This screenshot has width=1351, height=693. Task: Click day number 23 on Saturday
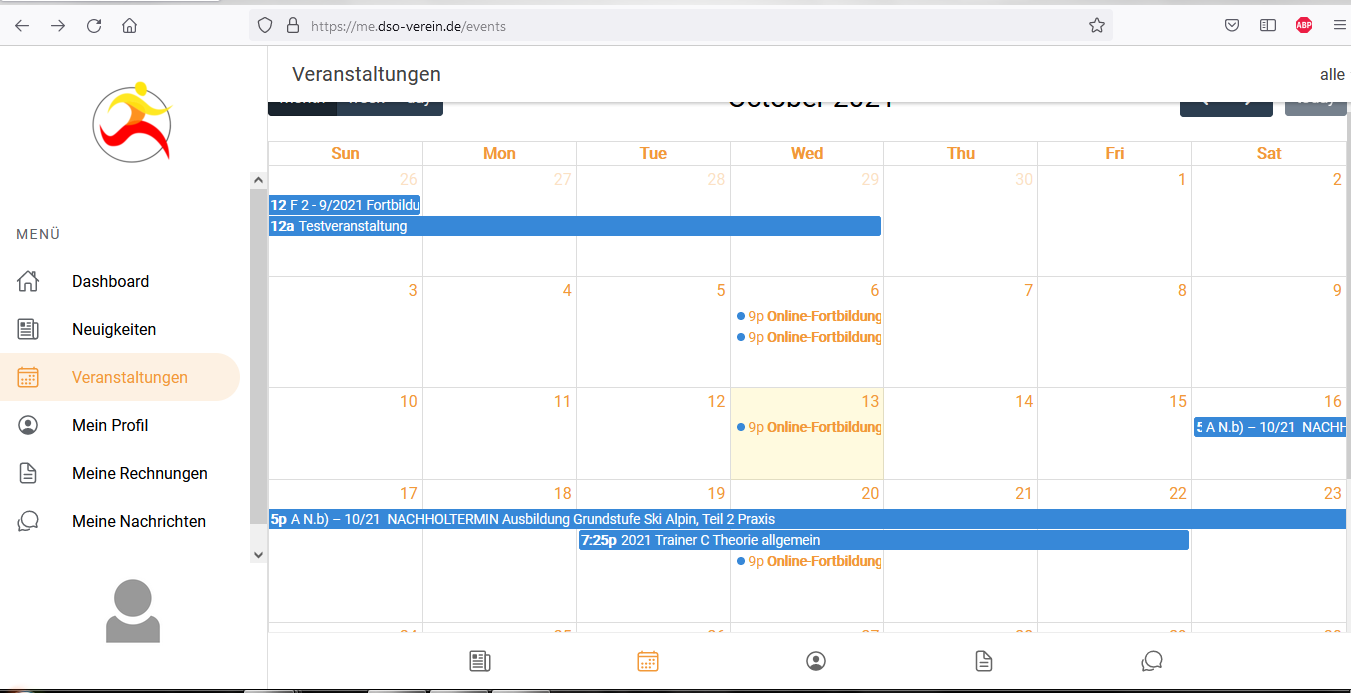pos(1332,493)
